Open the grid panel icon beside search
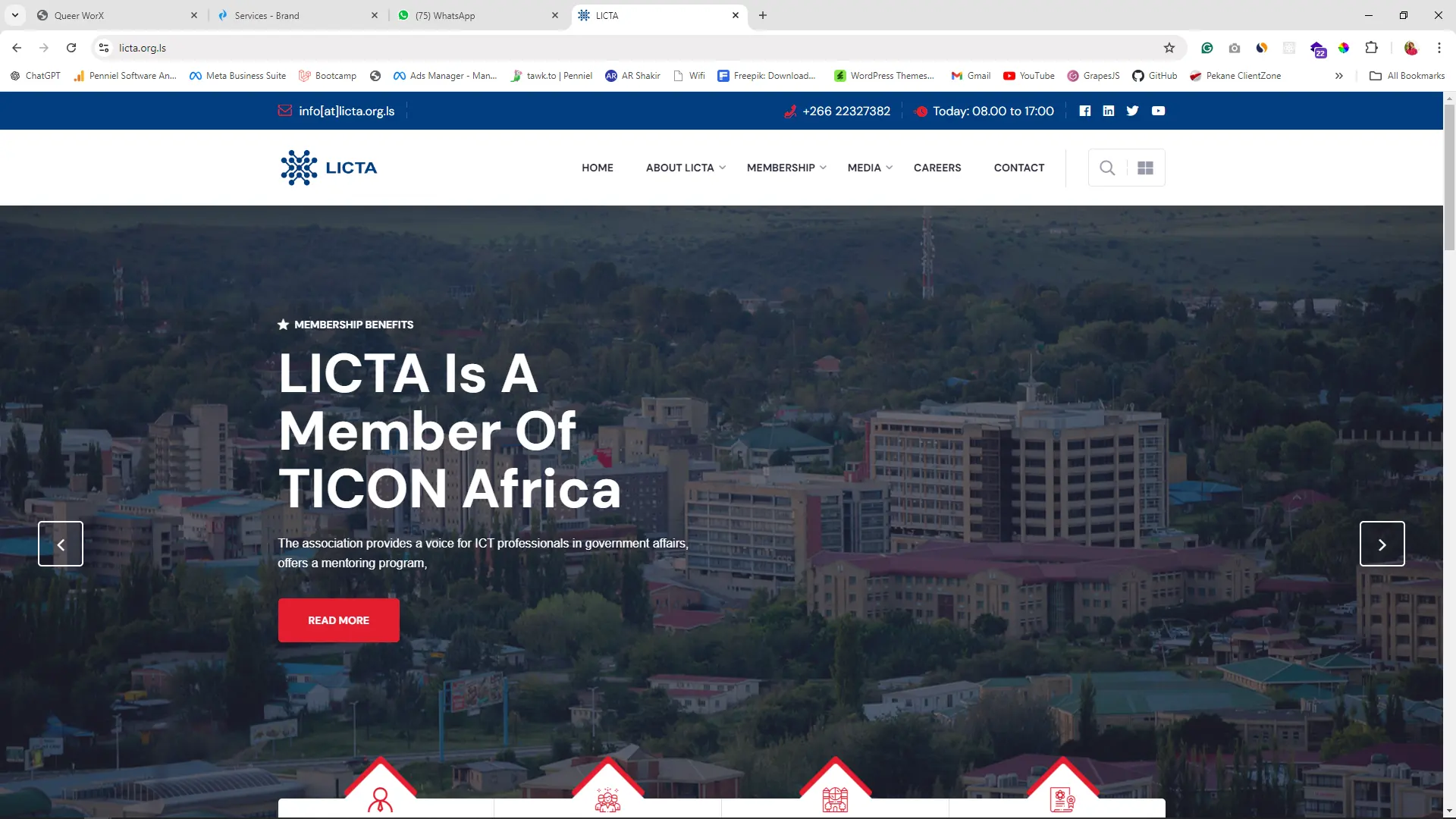 [1145, 168]
